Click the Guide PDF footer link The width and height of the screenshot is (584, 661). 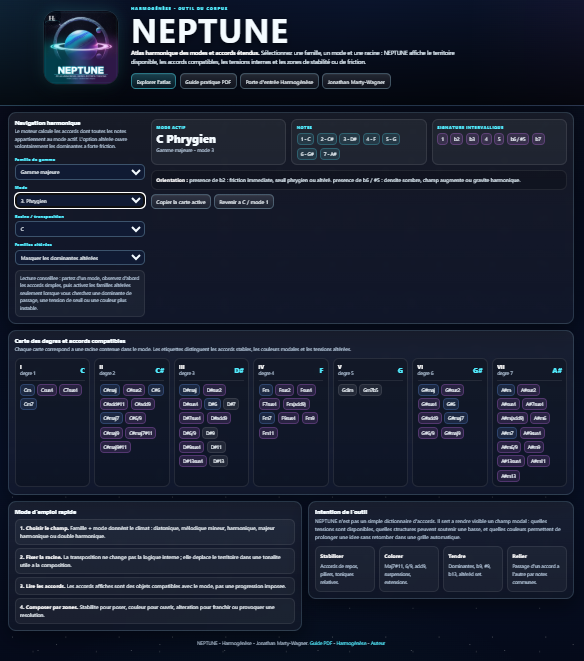pyautogui.click(x=321, y=643)
